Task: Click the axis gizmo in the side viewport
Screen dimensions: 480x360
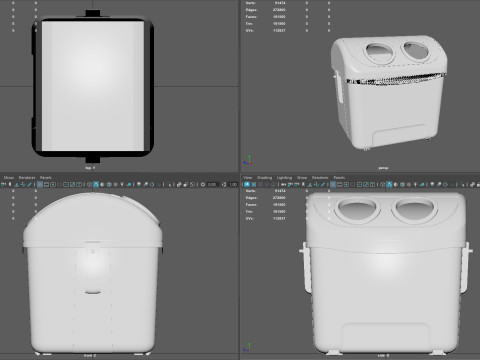Action: [247, 347]
